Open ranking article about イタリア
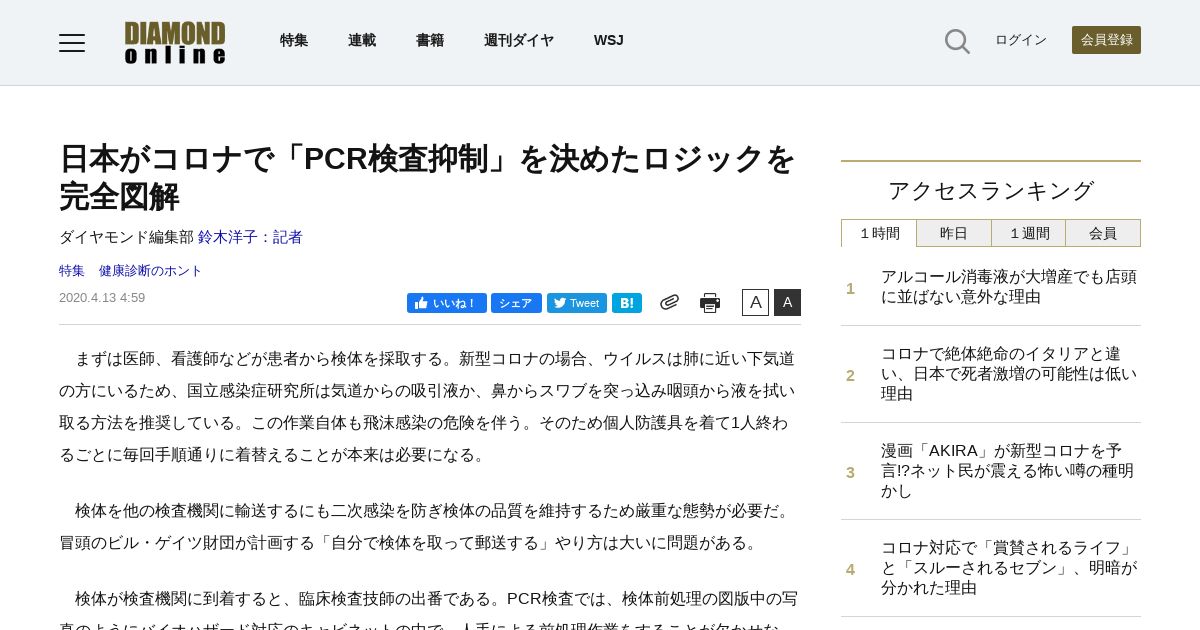Image resolution: width=1200 pixels, height=630 pixels. [x=1008, y=374]
